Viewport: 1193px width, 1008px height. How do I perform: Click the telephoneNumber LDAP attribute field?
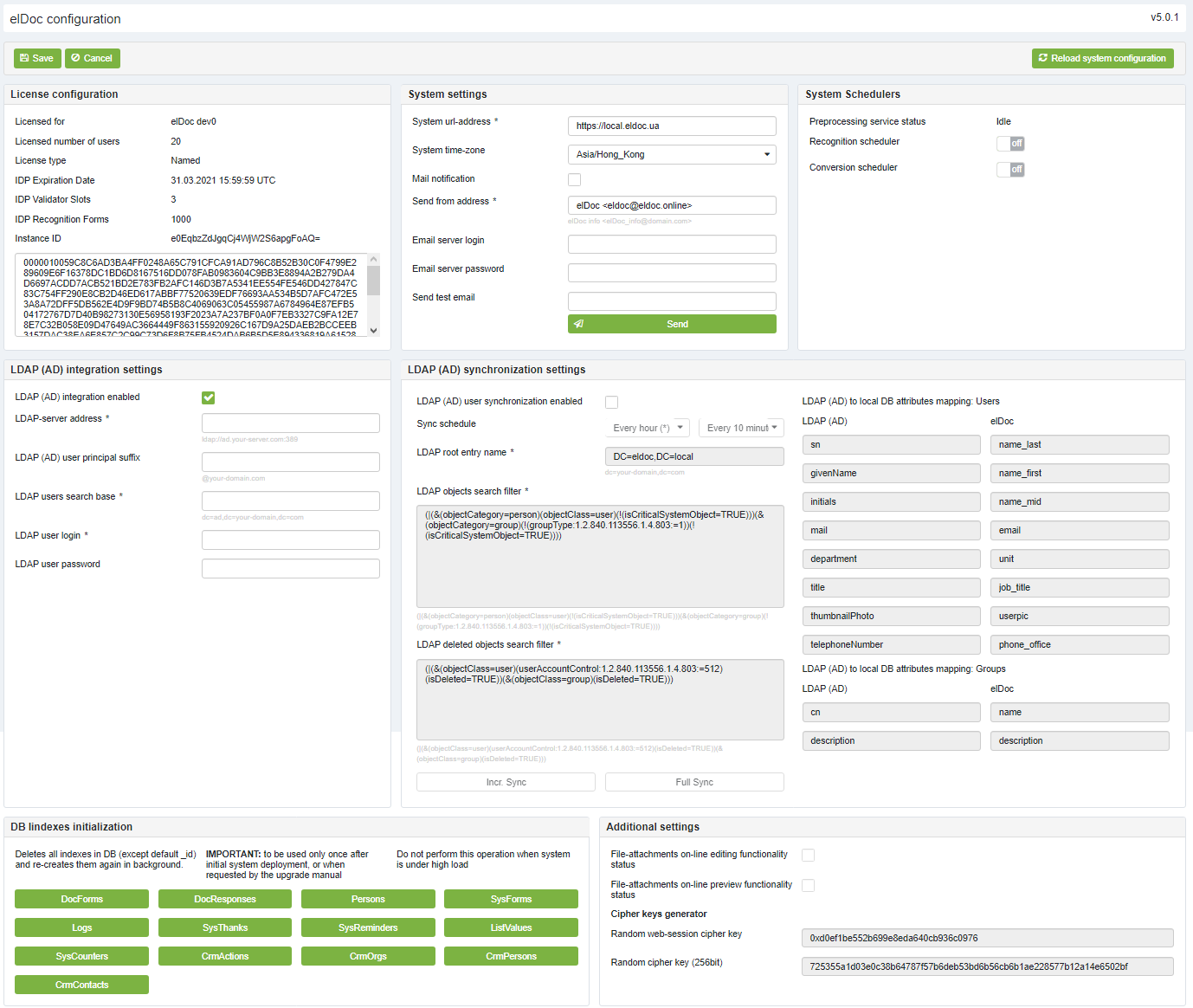click(x=892, y=644)
